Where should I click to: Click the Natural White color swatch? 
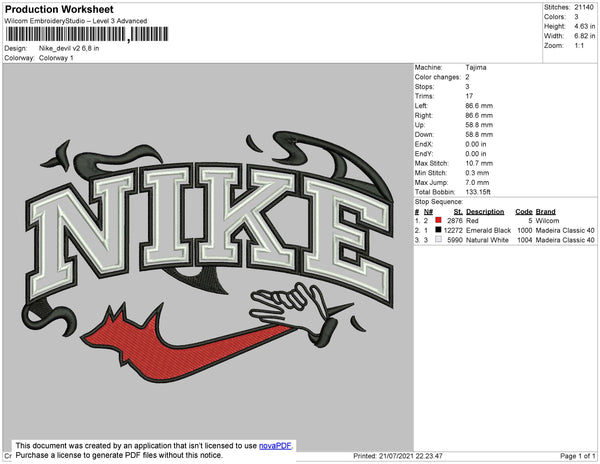(438, 239)
